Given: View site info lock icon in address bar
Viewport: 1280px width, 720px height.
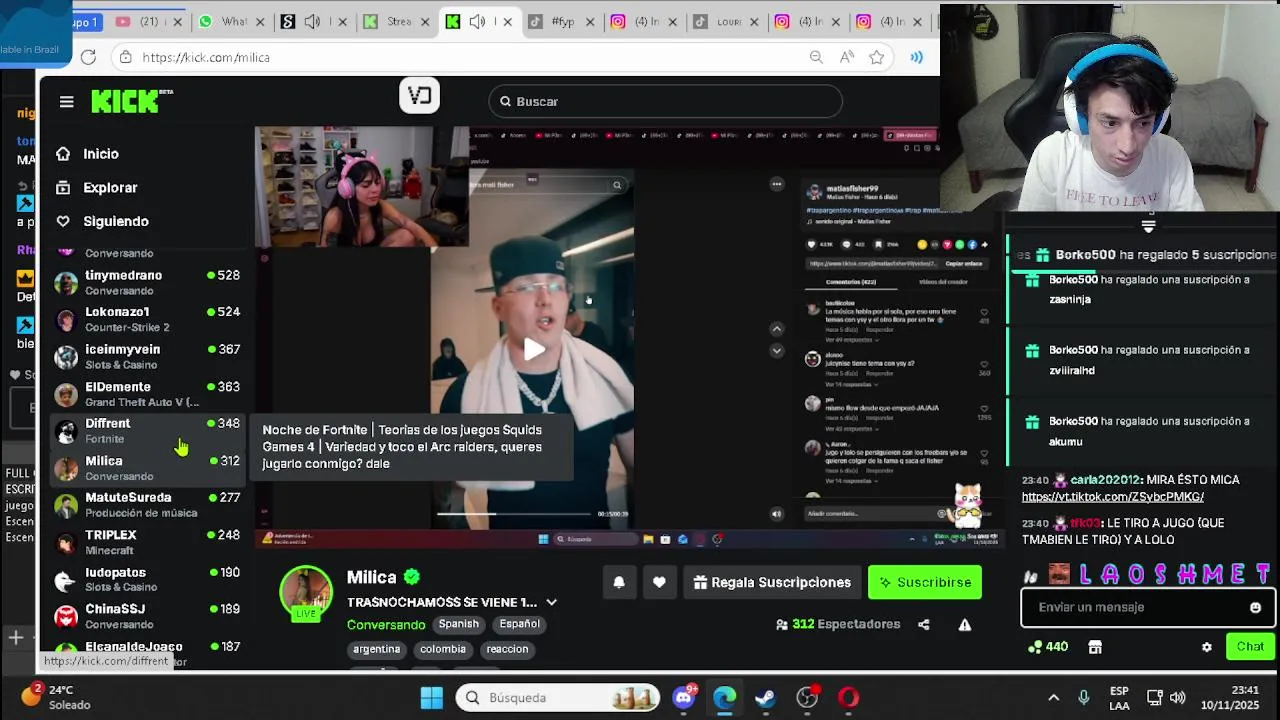Looking at the screenshot, I should coord(125,57).
